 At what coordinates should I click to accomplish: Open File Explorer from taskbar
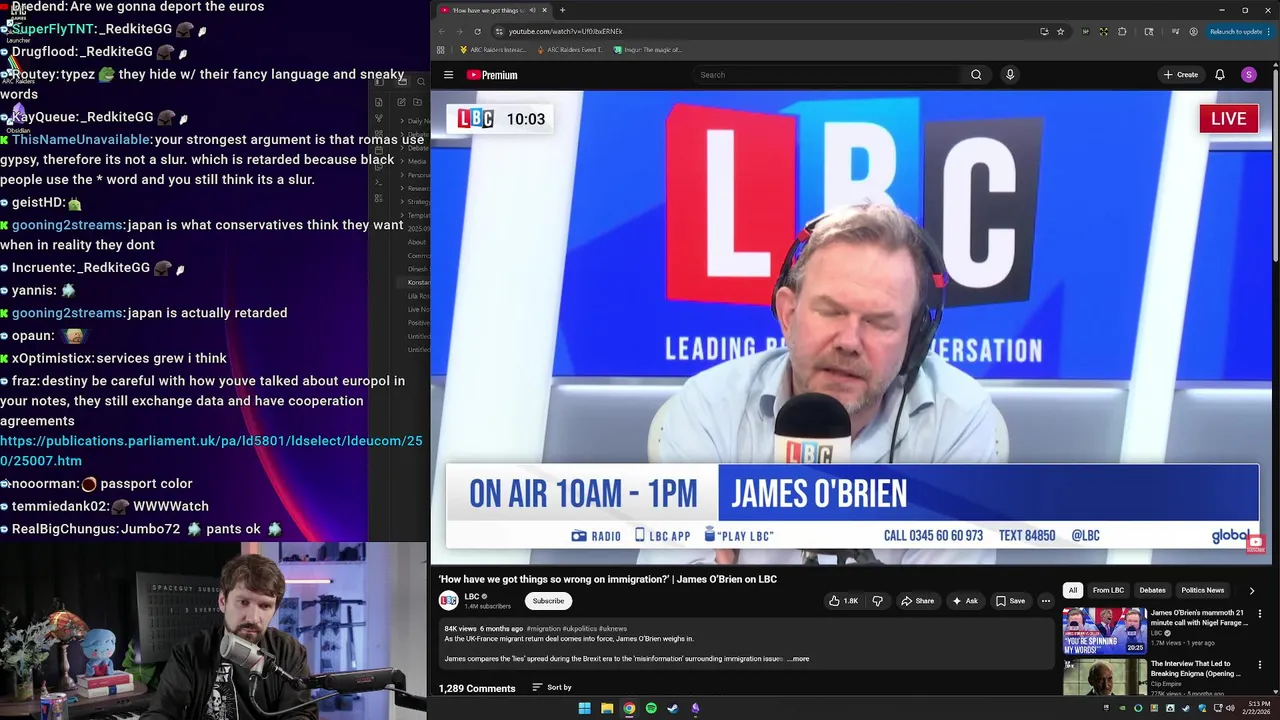606,709
